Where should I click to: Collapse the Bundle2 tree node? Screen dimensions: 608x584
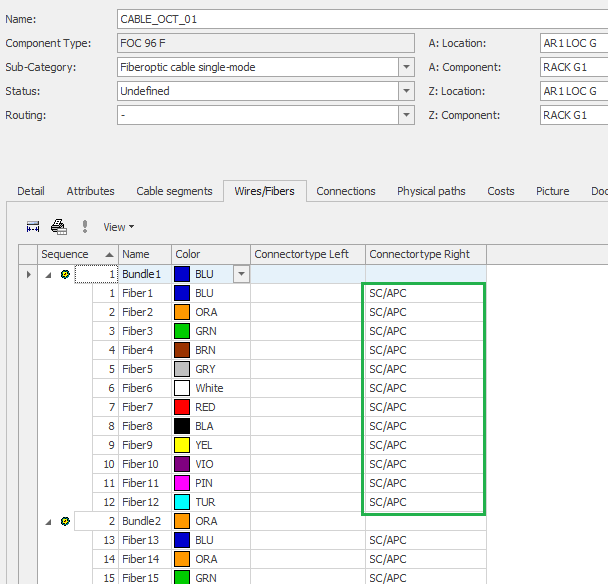48,522
